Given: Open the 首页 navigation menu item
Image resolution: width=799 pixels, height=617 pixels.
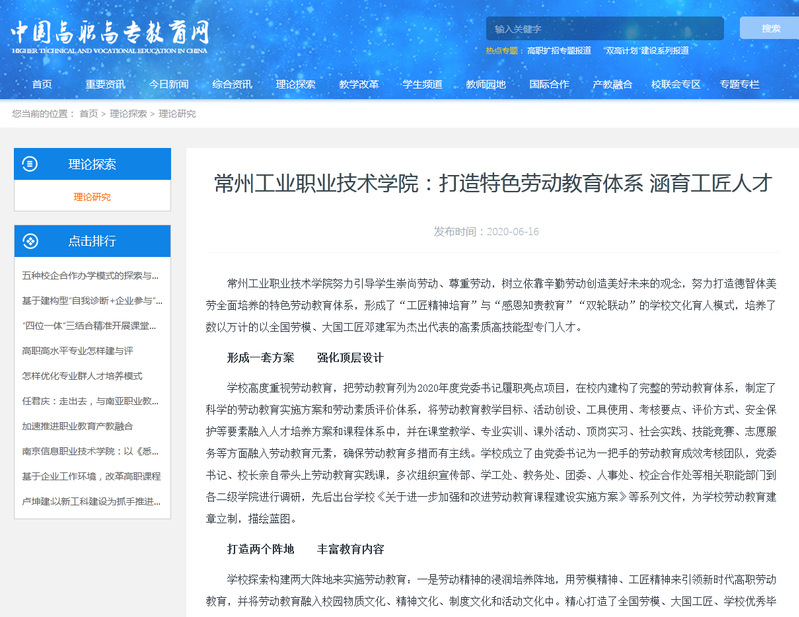Looking at the screenshot, I should coord(42,84).
